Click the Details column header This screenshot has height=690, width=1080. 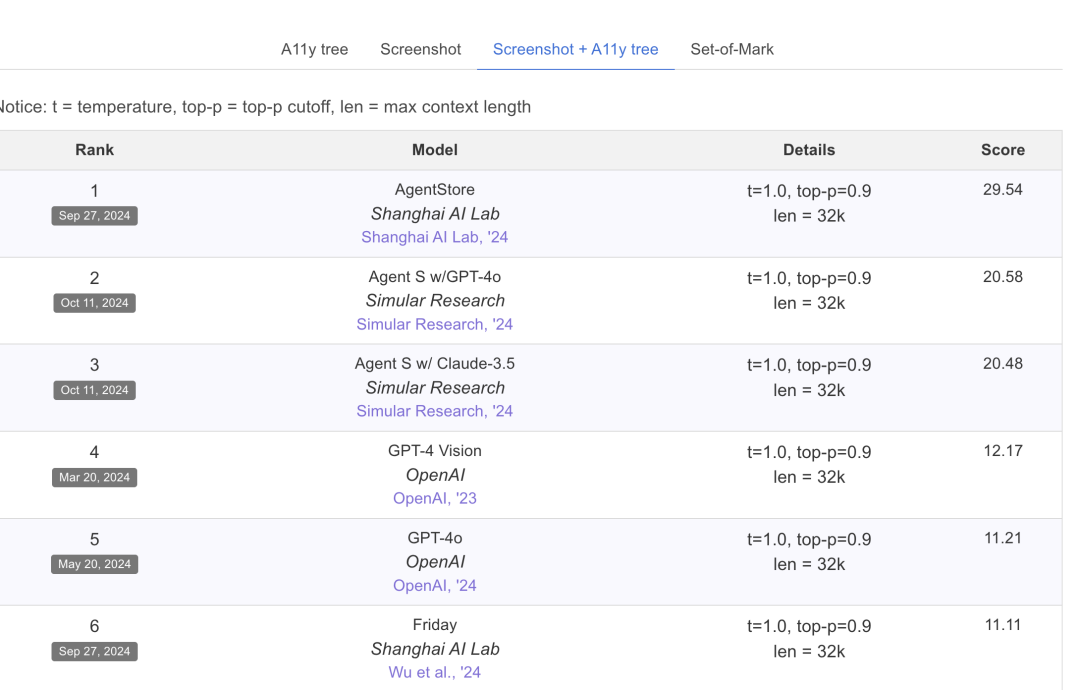point(808,150)
